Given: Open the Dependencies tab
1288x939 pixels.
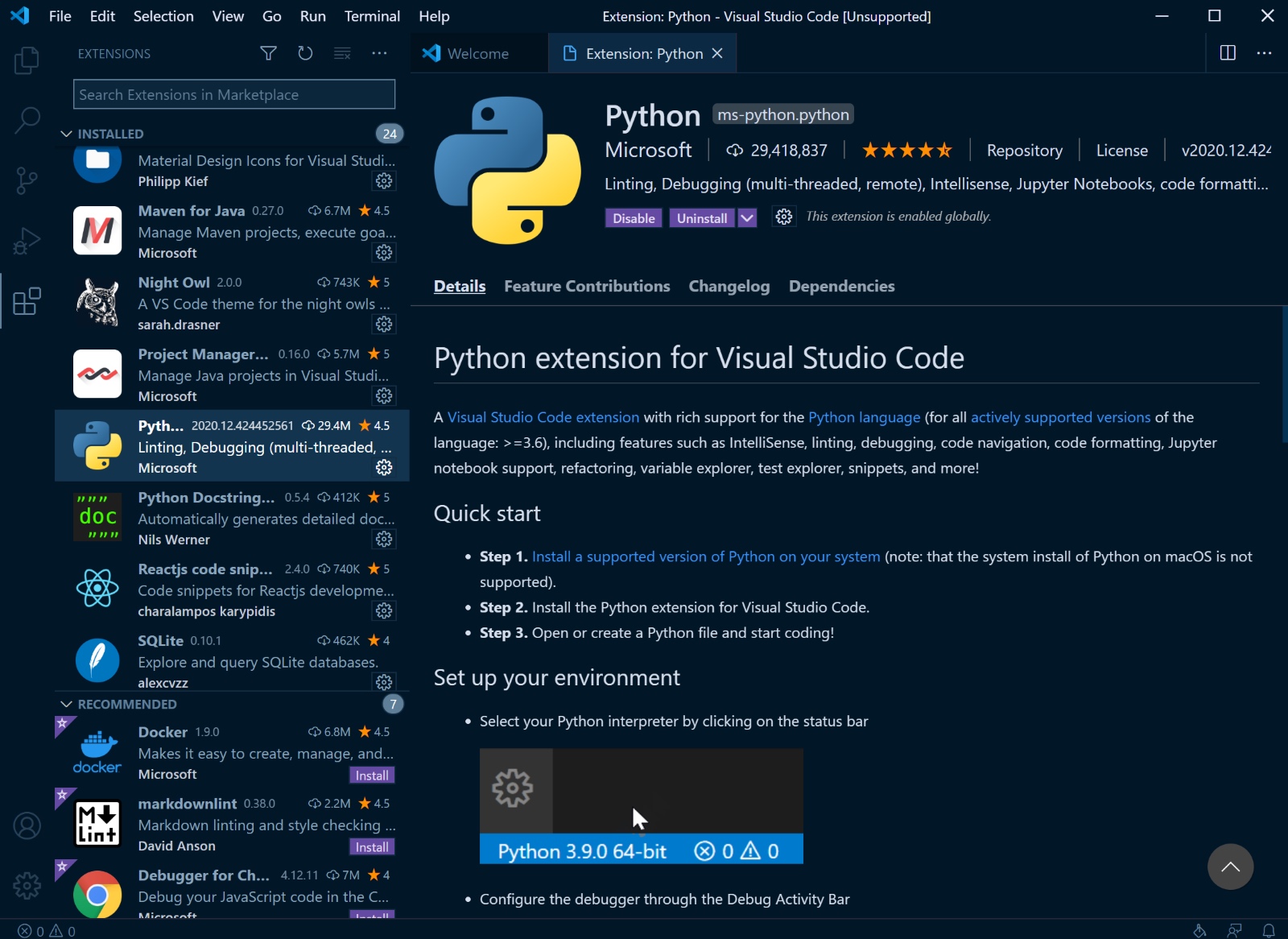Looking at the screenshot, I should pyautogui.click(x=842, y=286).
